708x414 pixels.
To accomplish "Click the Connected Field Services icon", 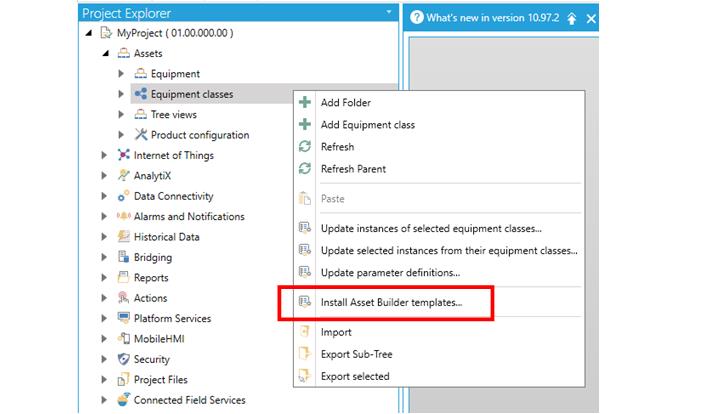I will [x=124, y=400].
